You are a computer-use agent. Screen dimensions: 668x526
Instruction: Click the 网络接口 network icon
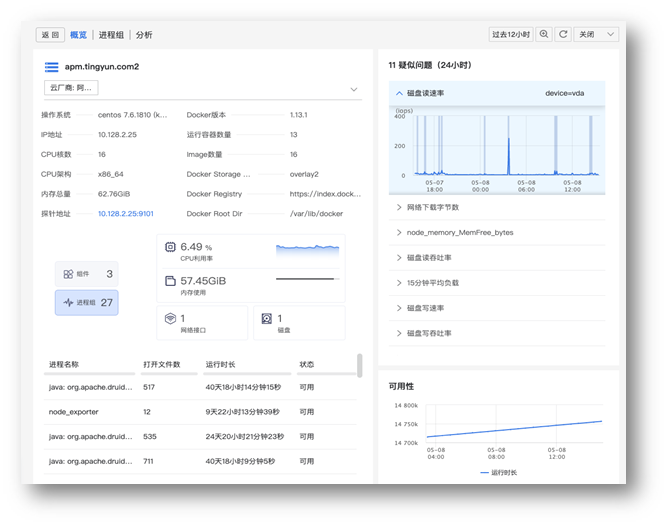pos(170,319)
